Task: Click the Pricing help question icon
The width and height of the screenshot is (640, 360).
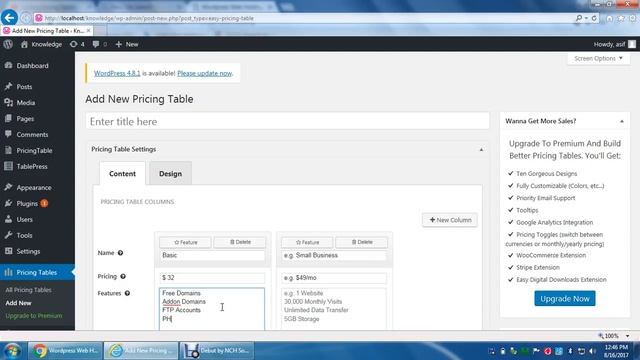Action: (123, 277)
